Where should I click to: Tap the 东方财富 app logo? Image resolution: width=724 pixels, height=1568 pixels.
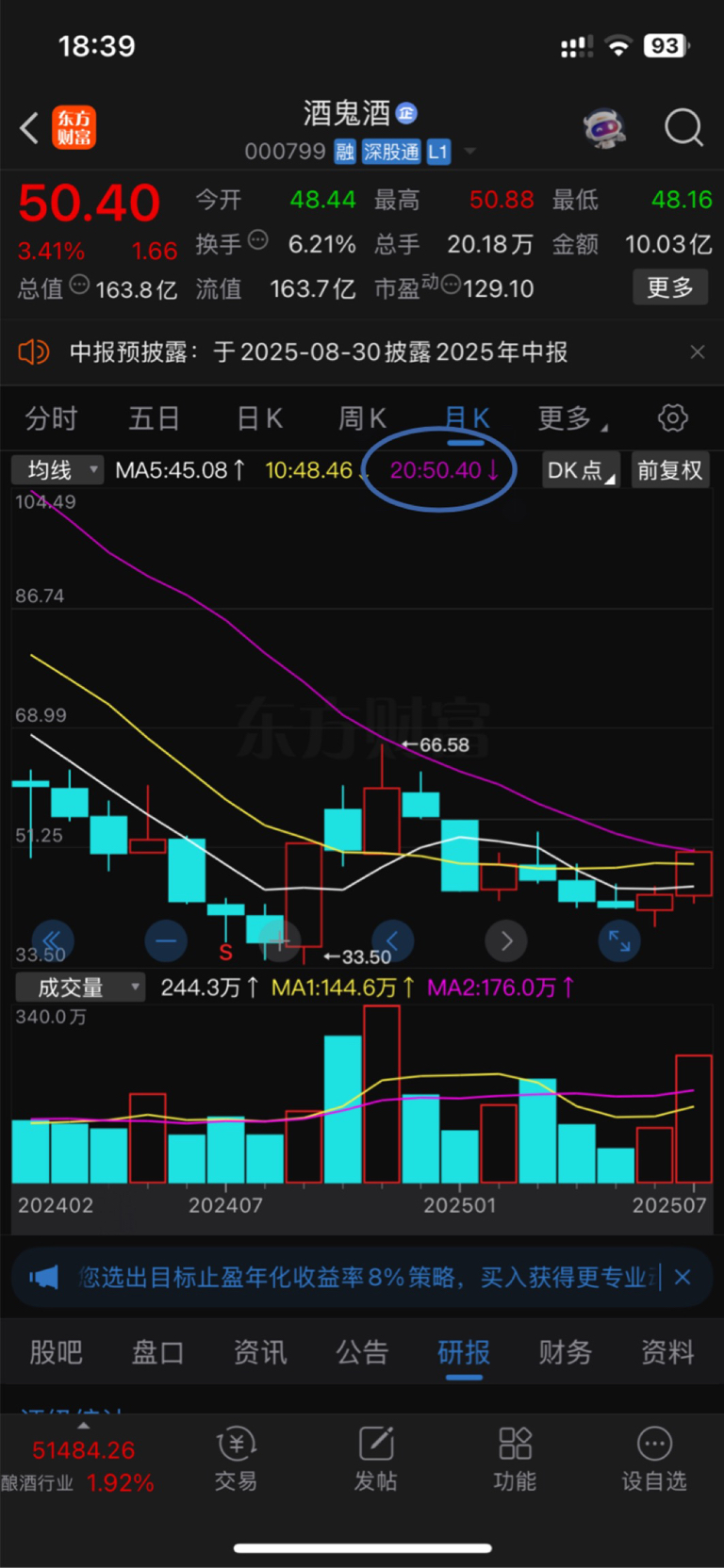tap(74, 128)
